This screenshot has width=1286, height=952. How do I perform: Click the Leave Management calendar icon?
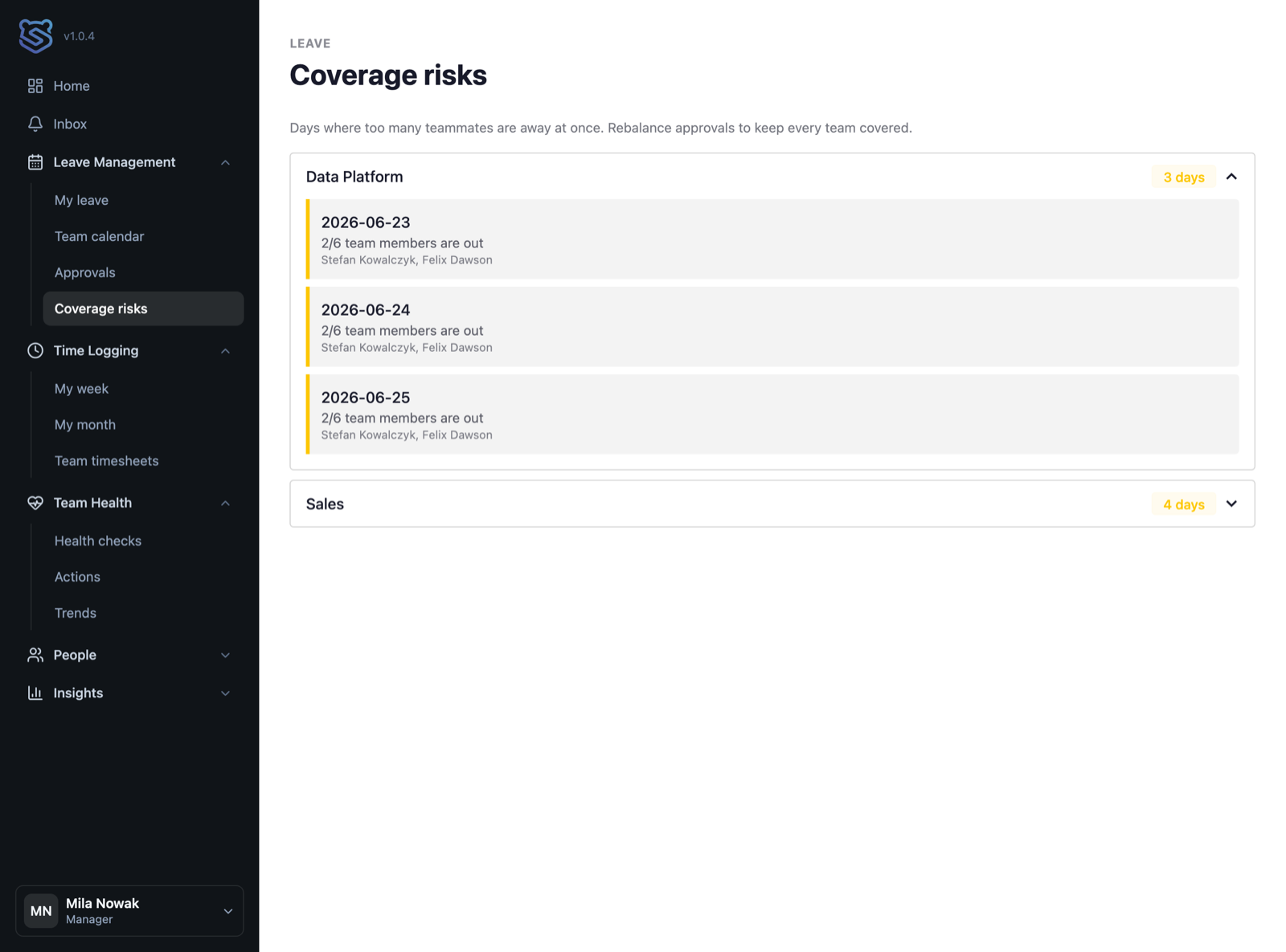point(35,162)
